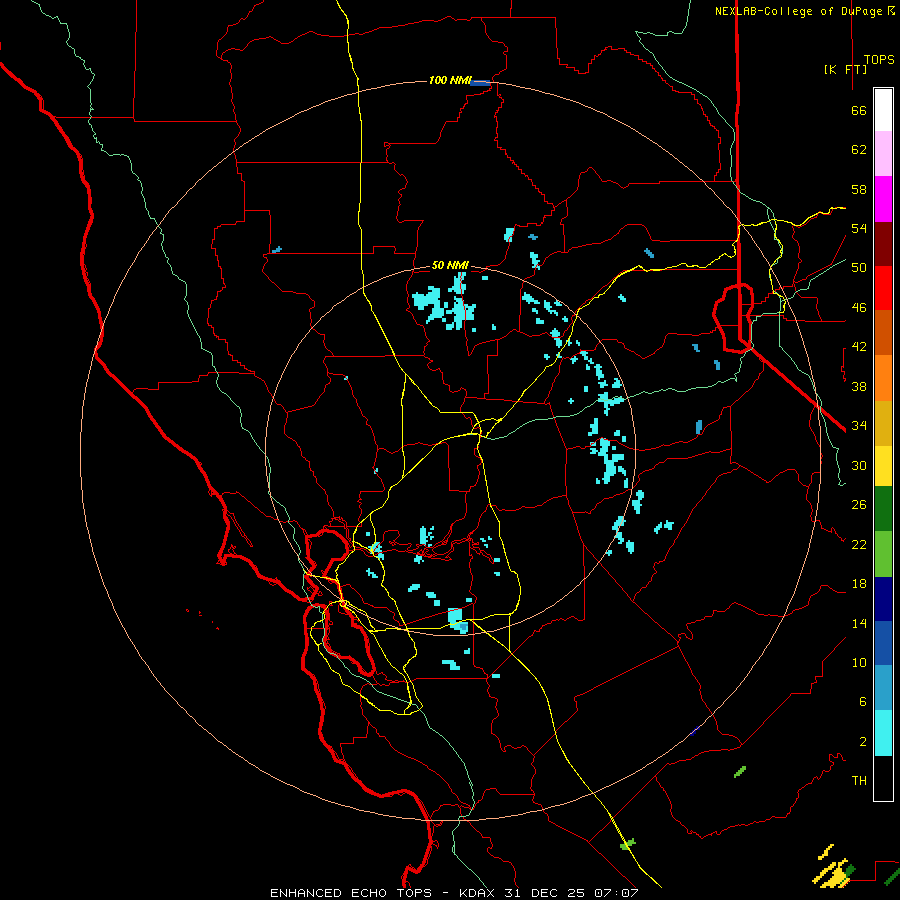Viewport: 900px width, 900px height.
Task: Select the dark red (maroon) legend swatch
Action: tap(883, 244)
